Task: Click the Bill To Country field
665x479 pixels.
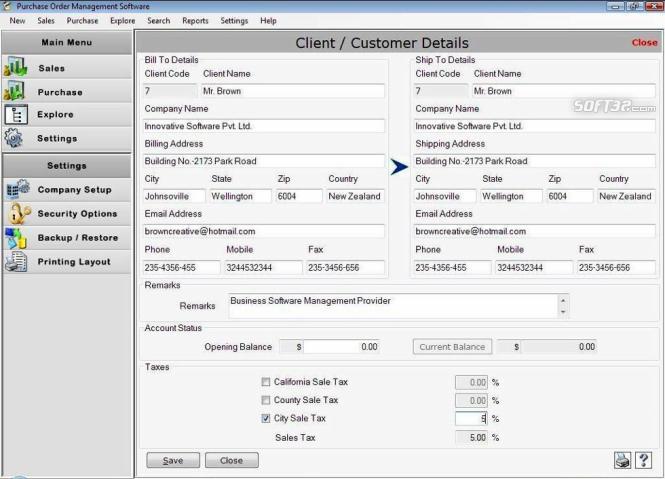Action: pos(355,196)
